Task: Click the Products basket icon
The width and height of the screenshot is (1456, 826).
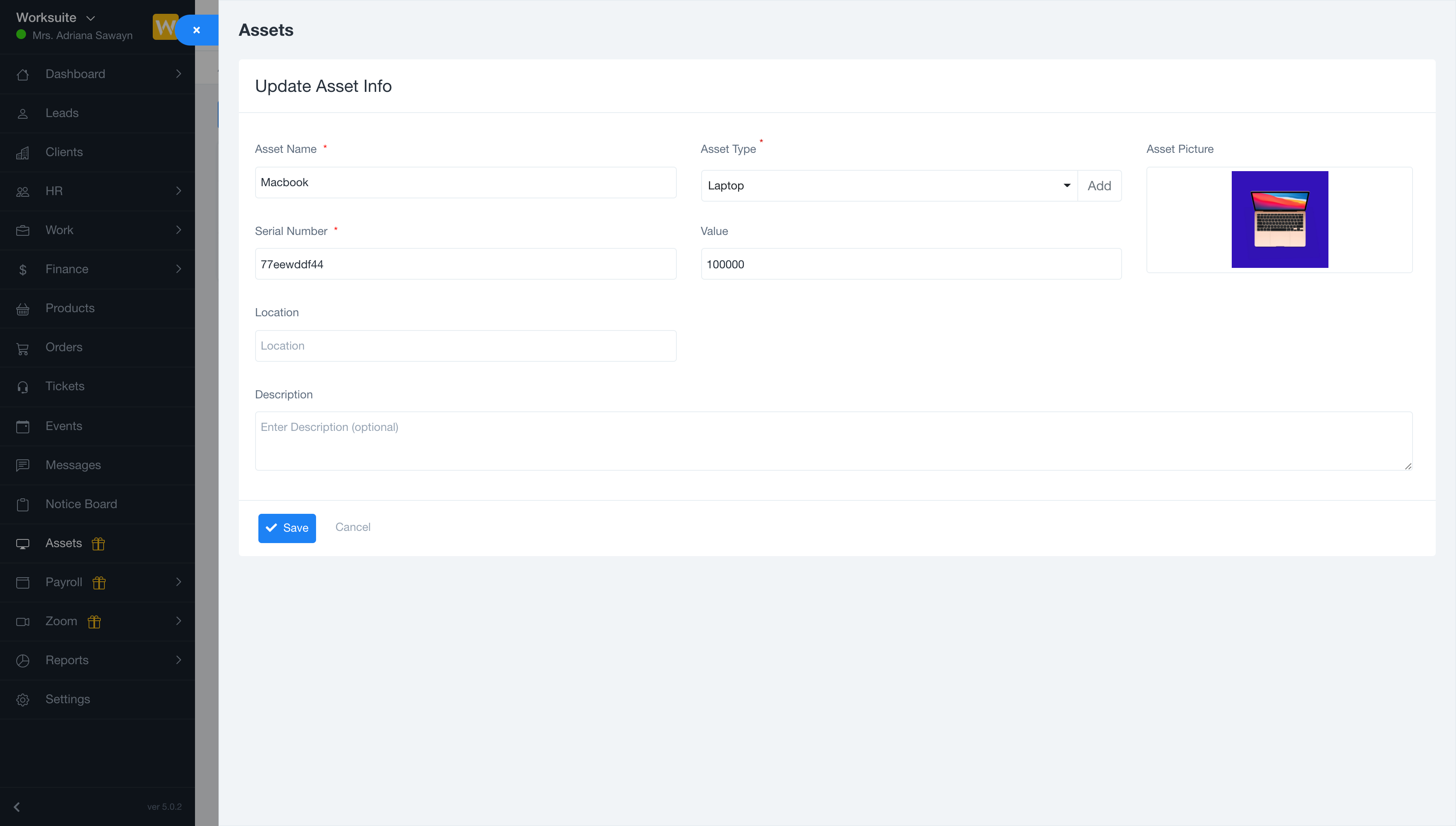Action: tap(23, 309)
